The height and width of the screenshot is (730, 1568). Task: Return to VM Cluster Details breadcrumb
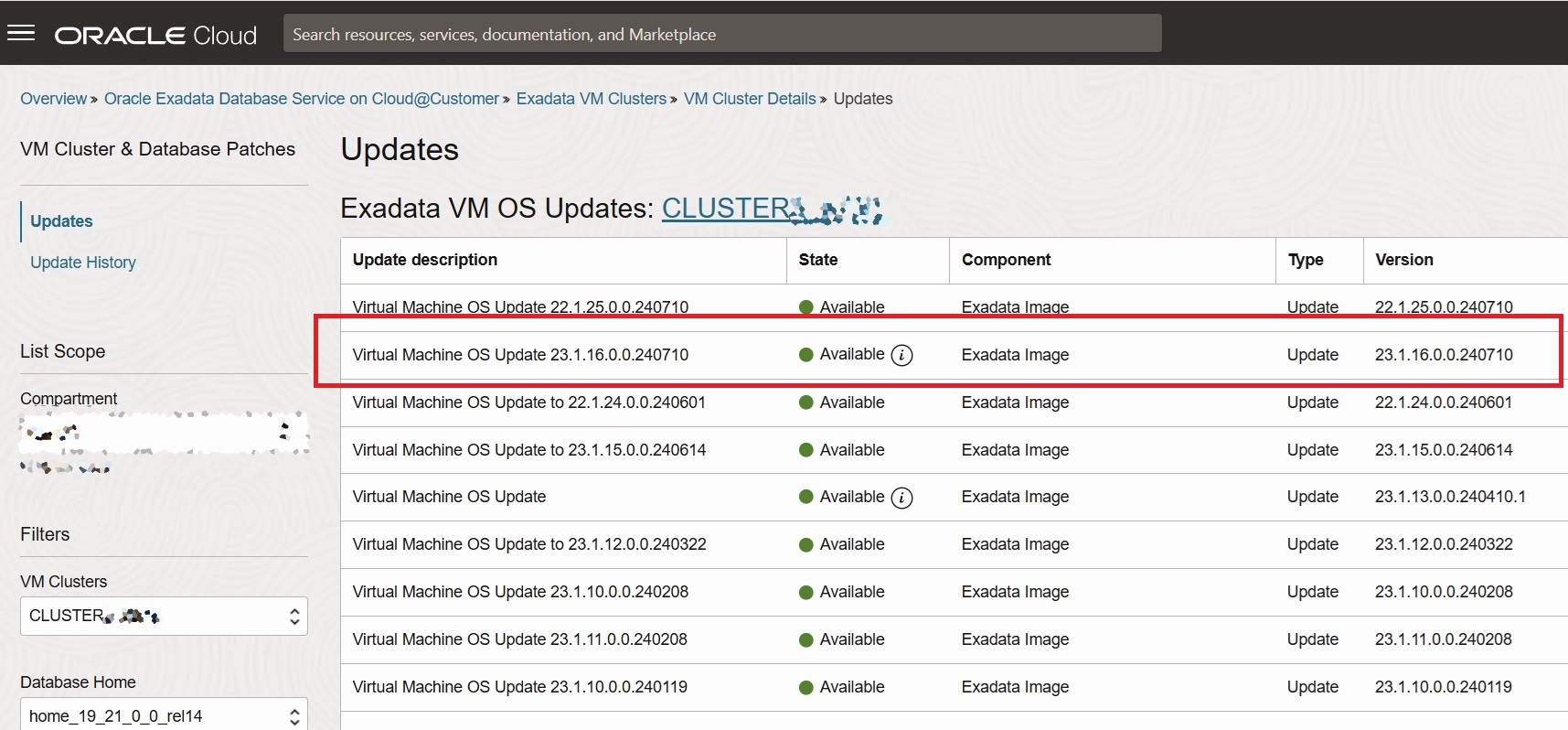tap(750, 99)
